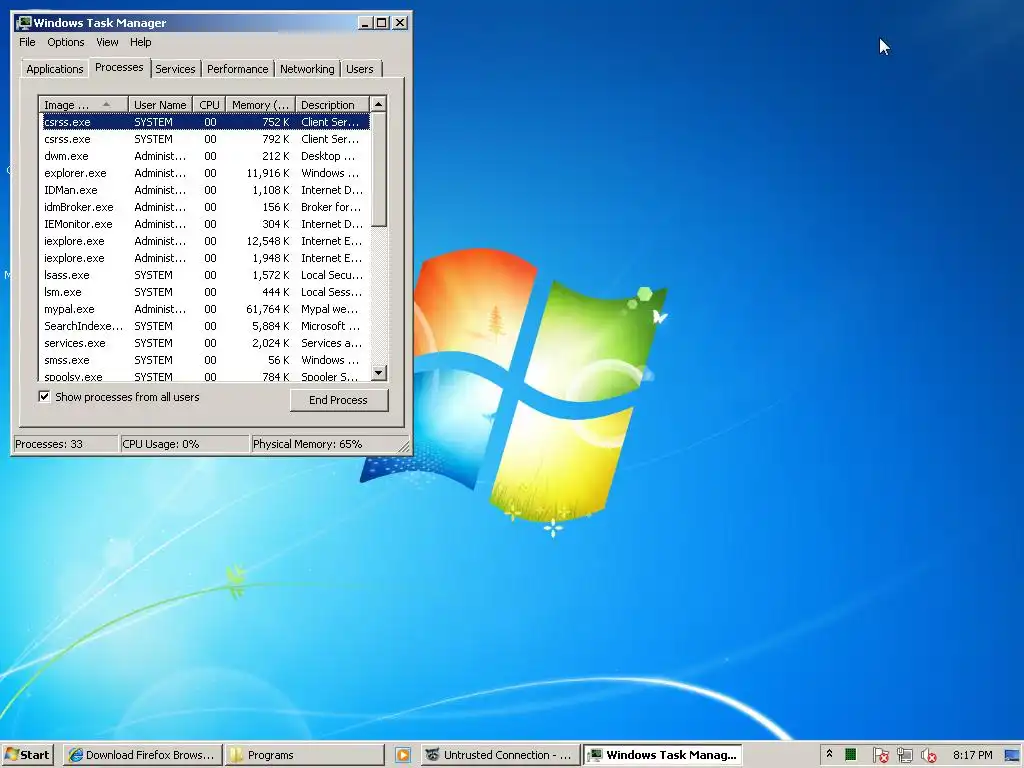The width and height of the screenshot is (1024, 768).
Task: Switch to the Services tab
Action: (175, 69)
